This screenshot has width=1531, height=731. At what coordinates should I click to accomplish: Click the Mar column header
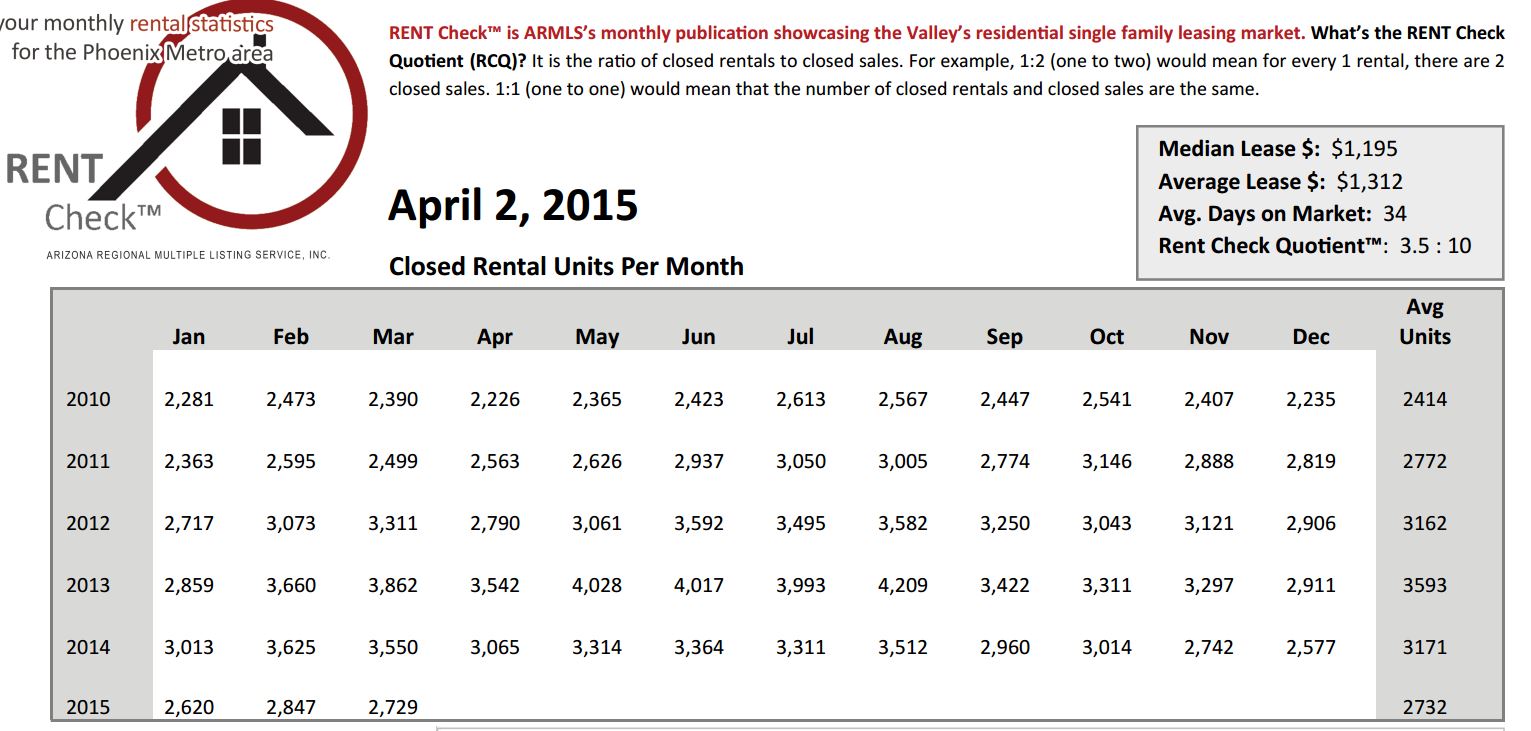393,337
